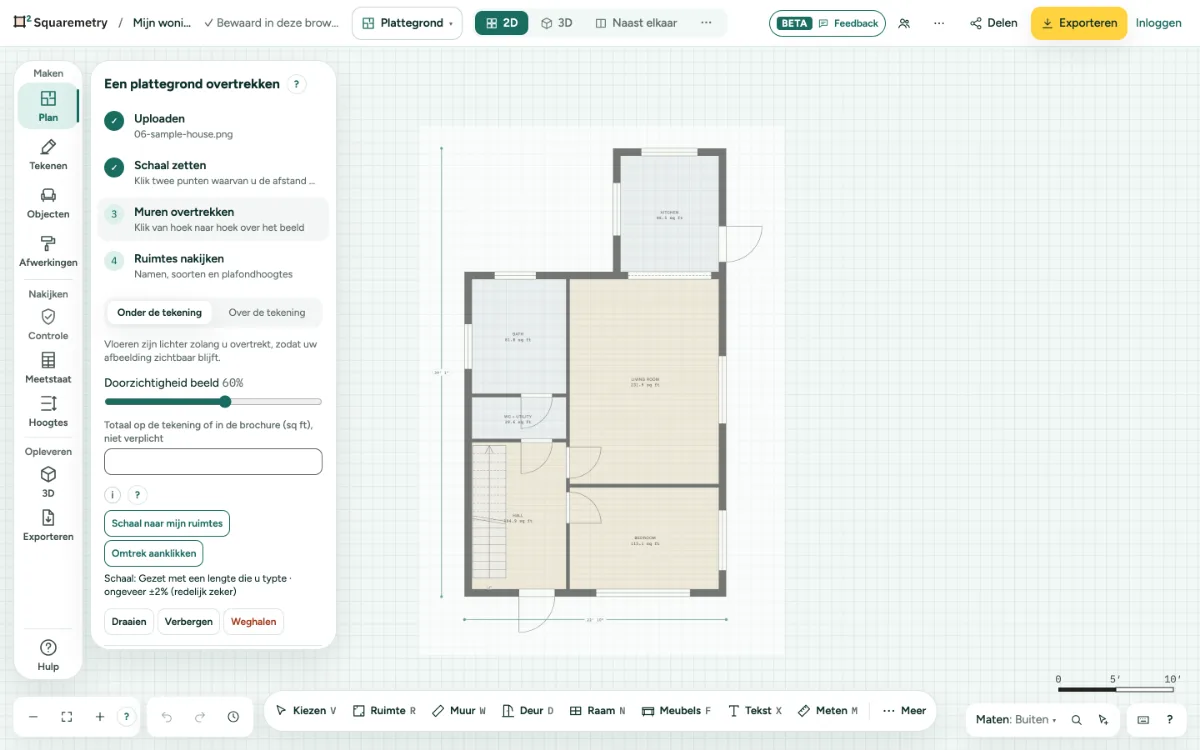Switch to the 3D view in top bar
The image size is (1200, 750).
click(557, 23)
